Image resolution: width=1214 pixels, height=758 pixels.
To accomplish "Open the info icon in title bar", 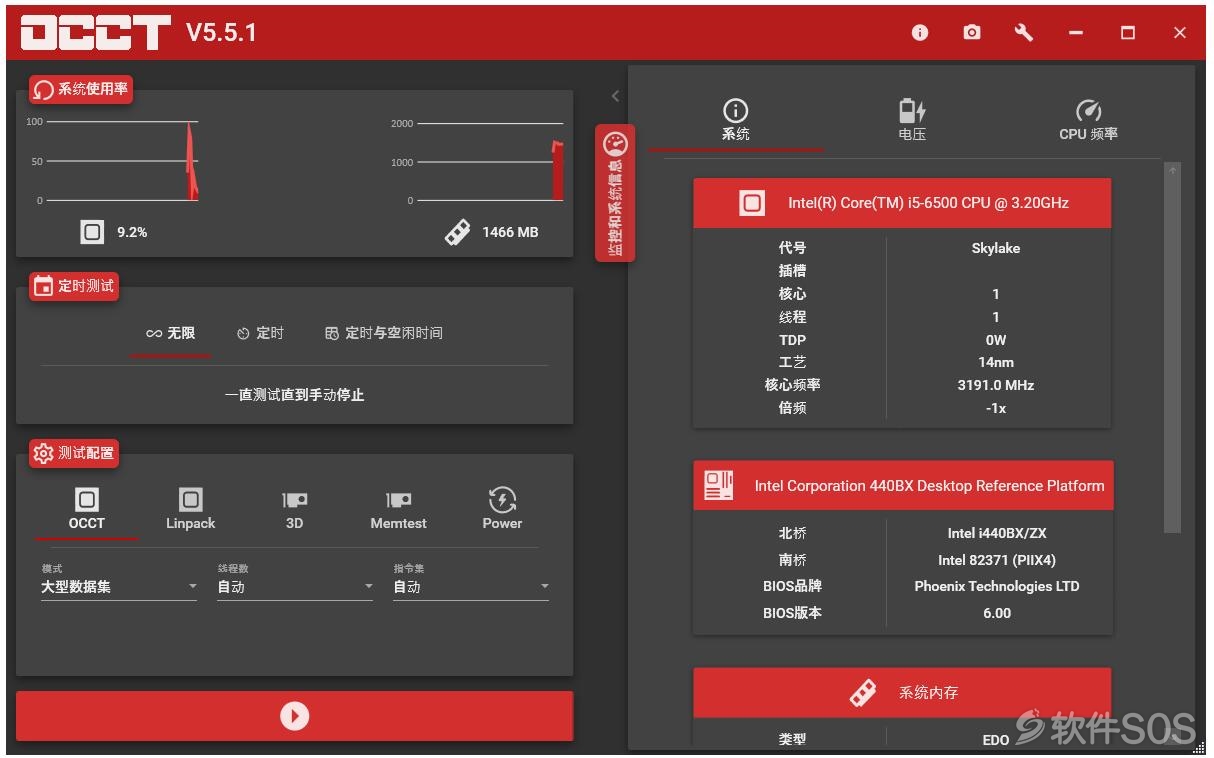I will pos(920,33).
